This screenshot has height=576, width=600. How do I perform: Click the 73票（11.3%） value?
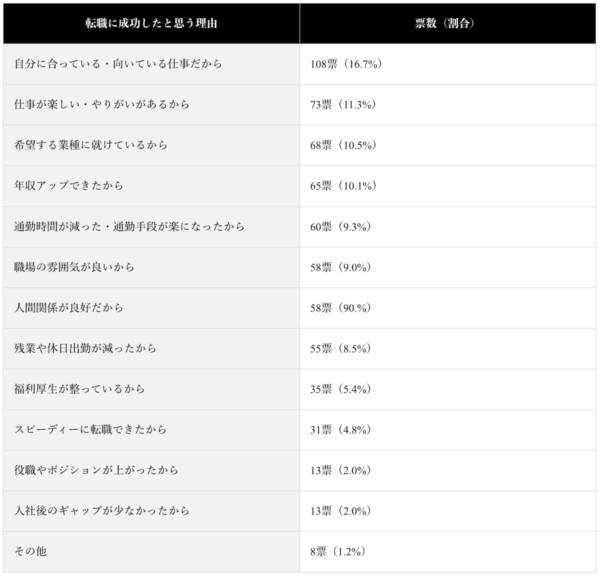[343, 104]
